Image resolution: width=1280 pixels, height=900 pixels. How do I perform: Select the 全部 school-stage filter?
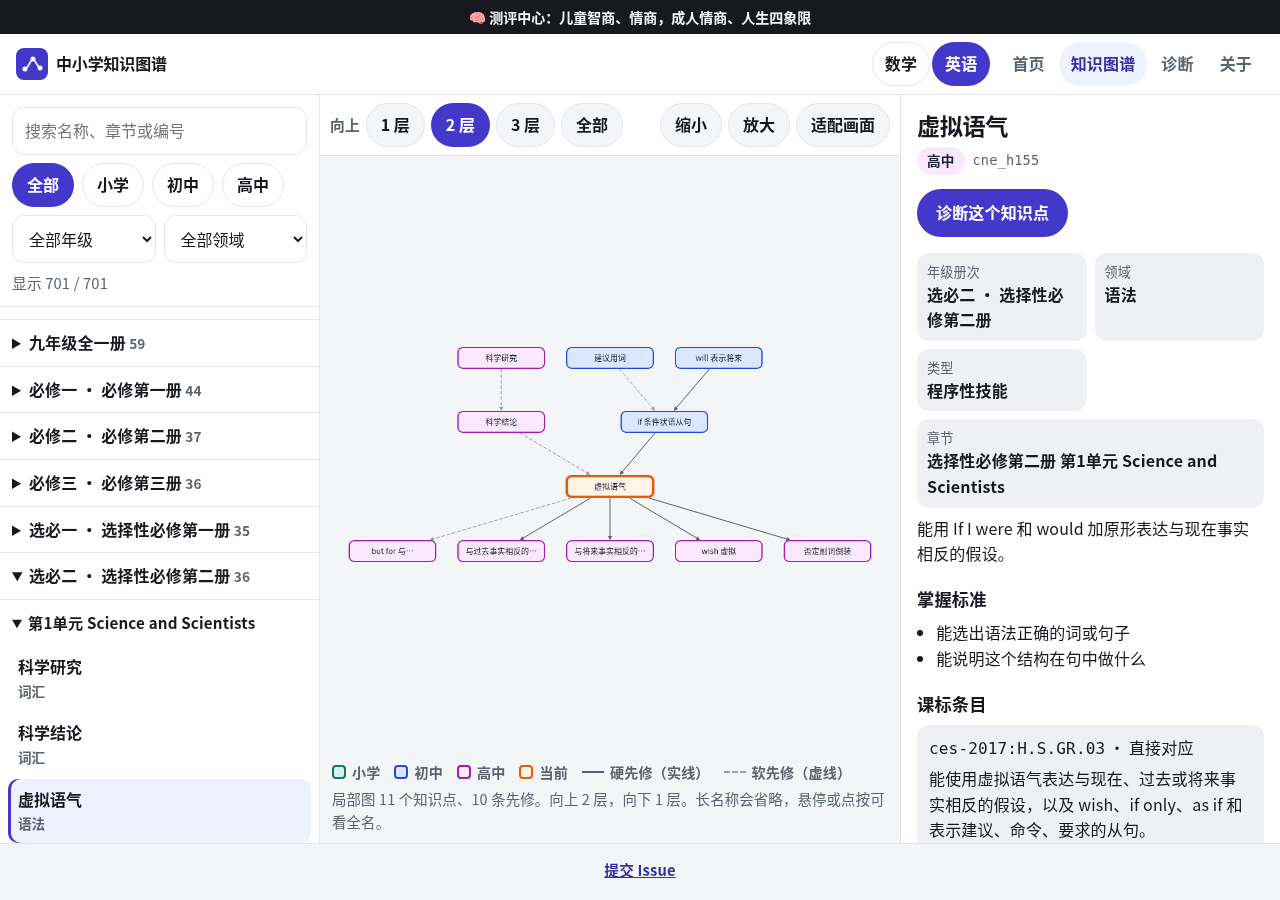point(43,185)
